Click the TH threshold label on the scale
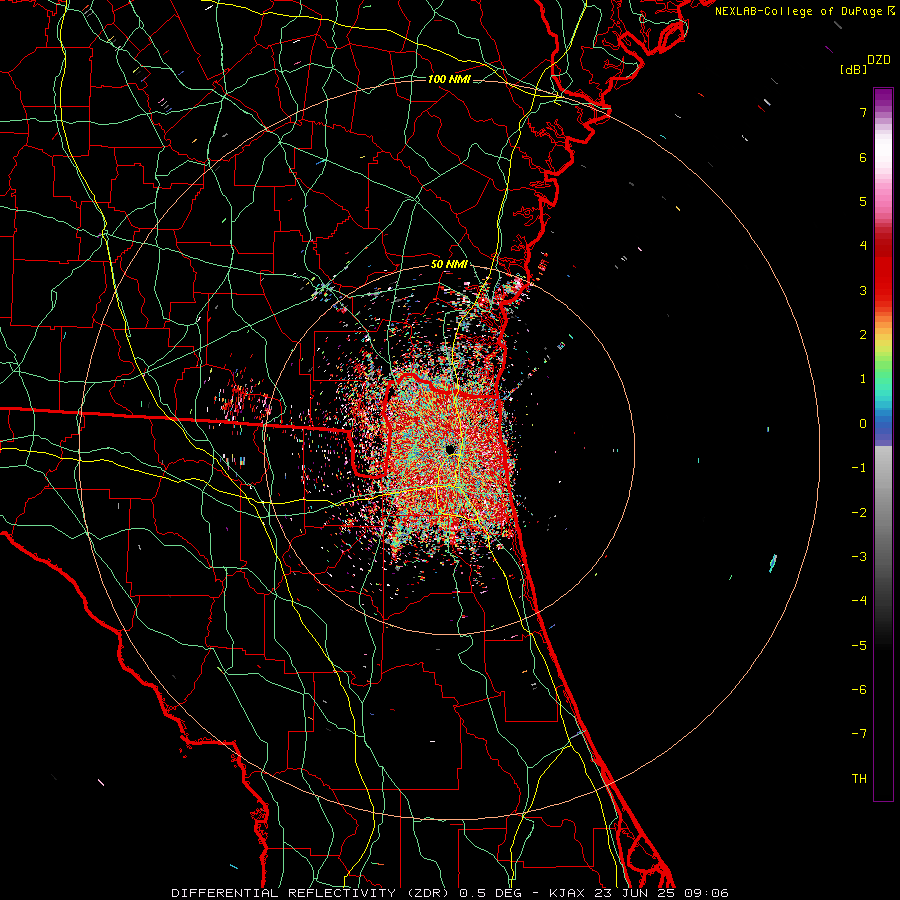 tap(859, 778)
